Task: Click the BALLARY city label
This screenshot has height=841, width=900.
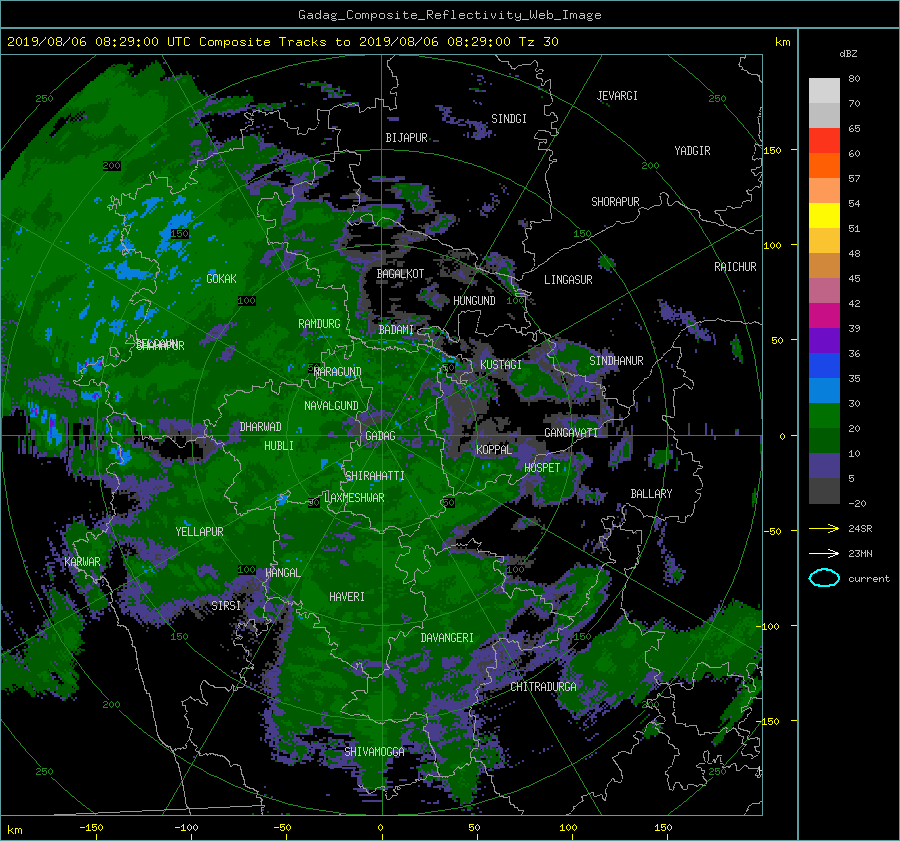Action: (x=651, y=494)
